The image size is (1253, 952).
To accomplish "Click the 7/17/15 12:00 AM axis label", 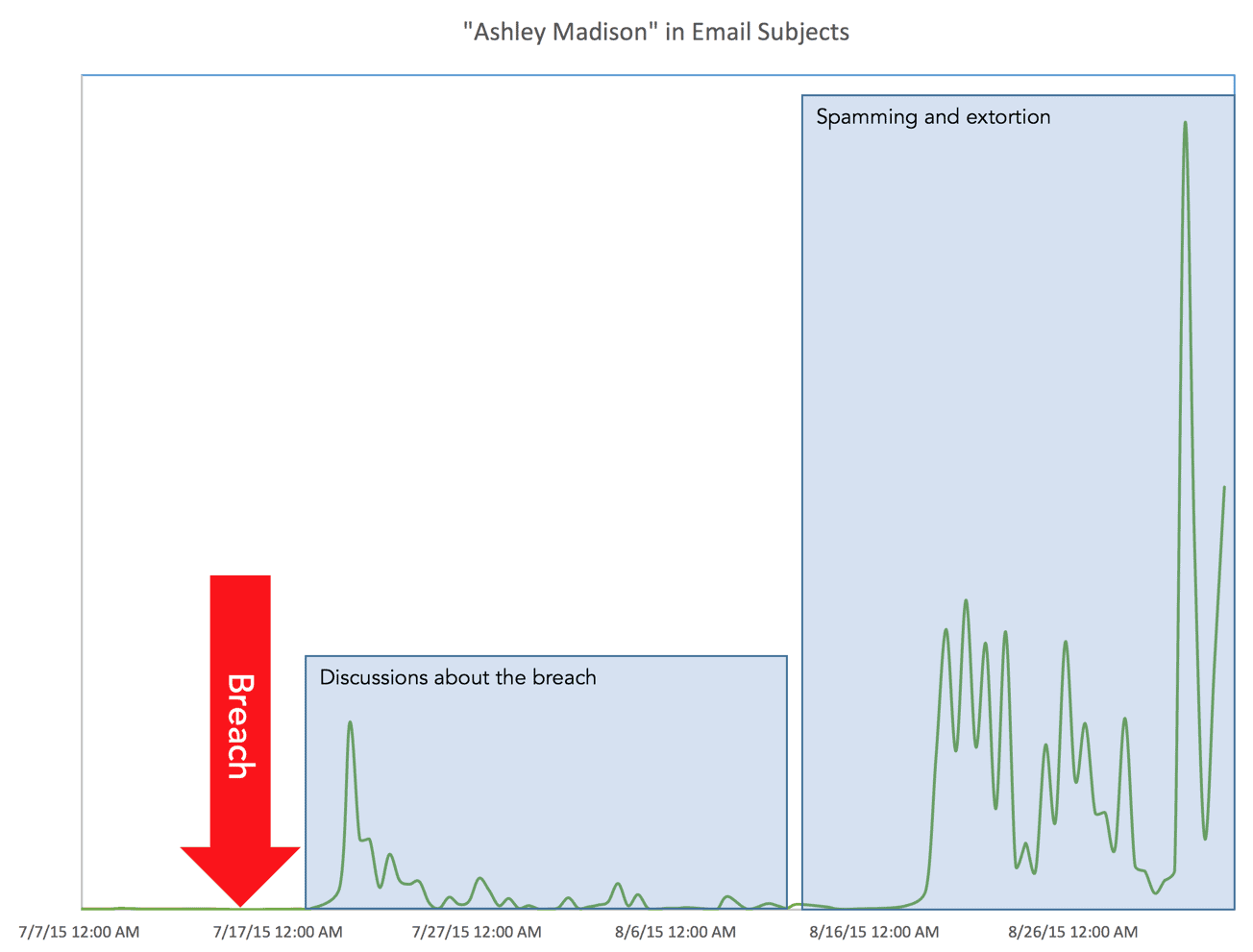I will tap(278, 932).
